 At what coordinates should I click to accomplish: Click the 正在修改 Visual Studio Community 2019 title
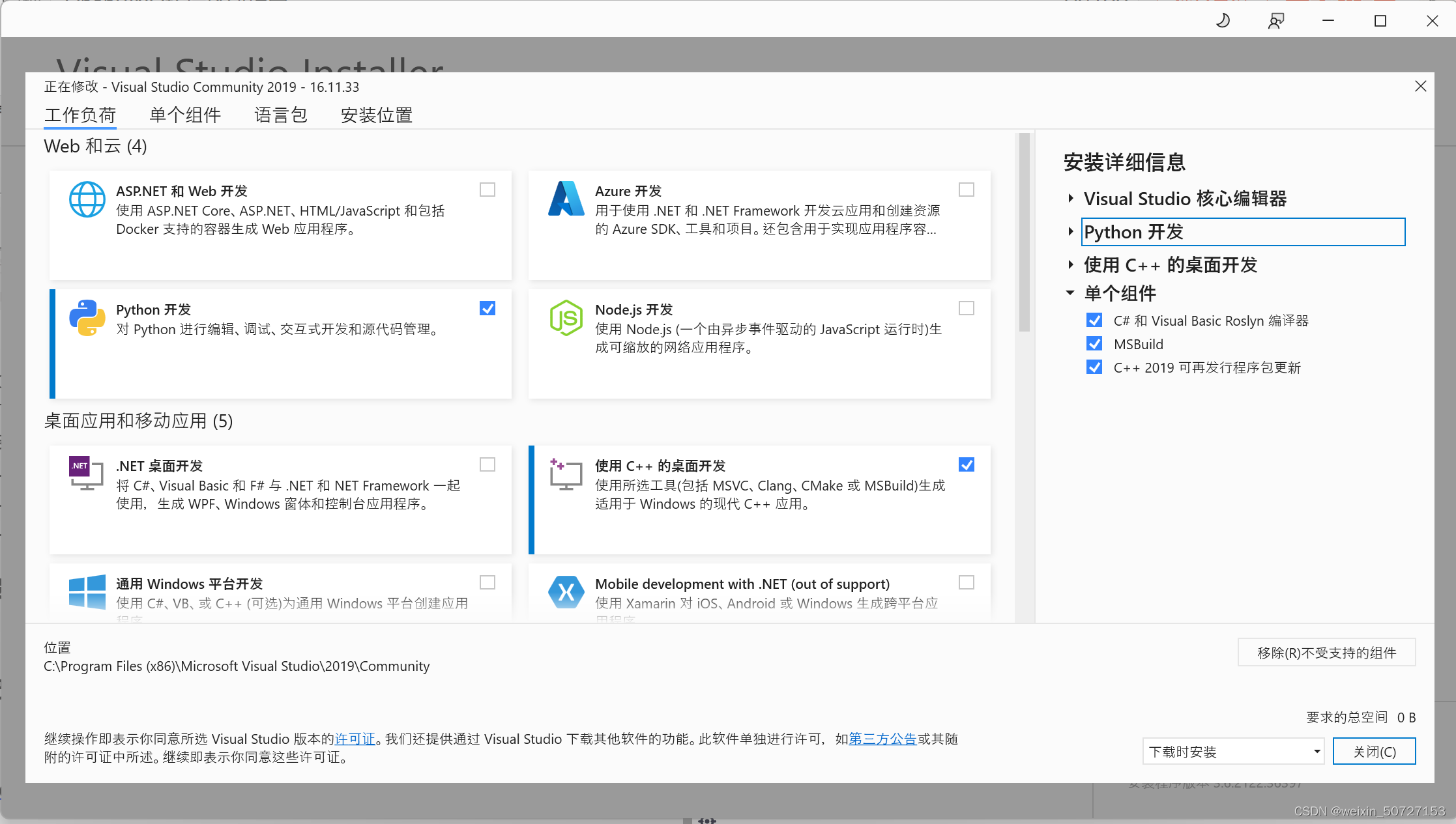pyautogui.click(x=201, y=87)
